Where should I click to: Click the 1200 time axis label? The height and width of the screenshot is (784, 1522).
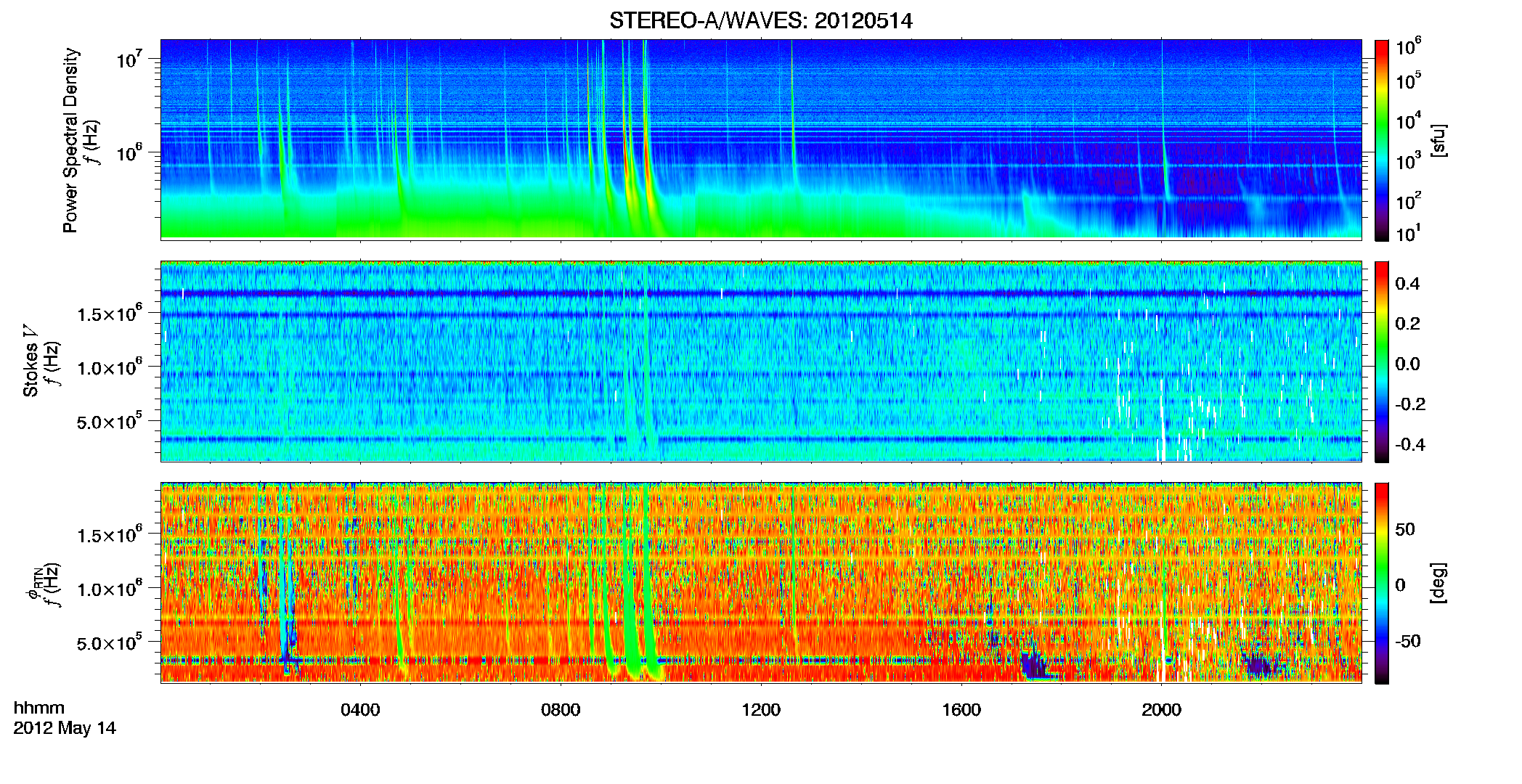click(x=761, y=710)
